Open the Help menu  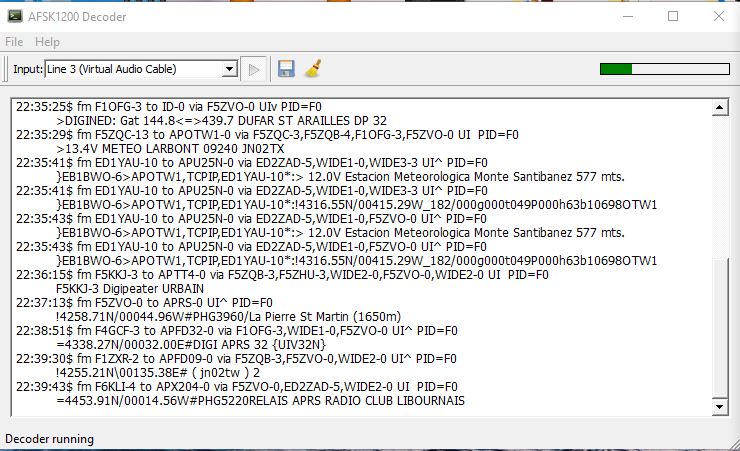[x=47, y=42]
